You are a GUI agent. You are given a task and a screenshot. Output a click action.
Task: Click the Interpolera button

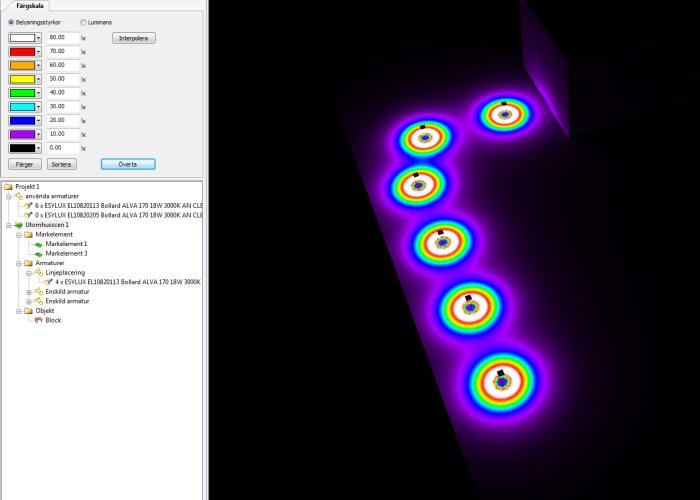tap(134, 38)
